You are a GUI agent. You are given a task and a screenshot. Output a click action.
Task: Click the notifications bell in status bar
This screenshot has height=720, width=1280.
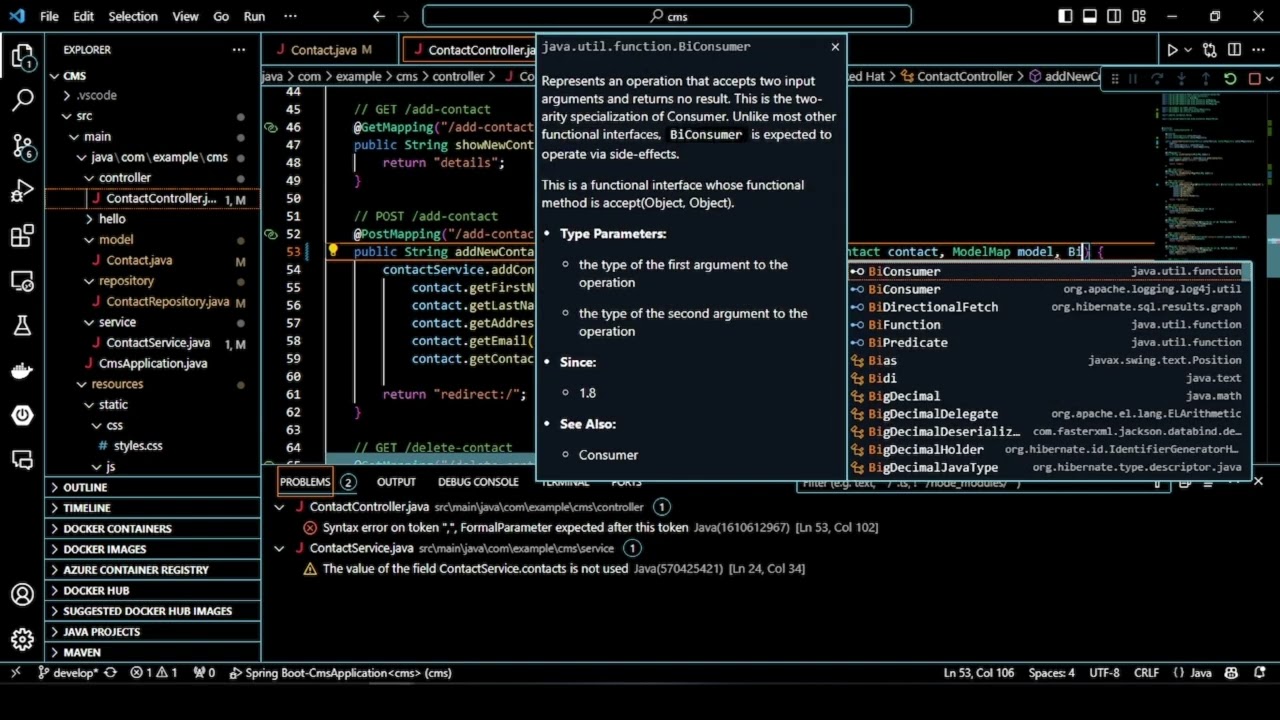click(x=1258, y=673)
